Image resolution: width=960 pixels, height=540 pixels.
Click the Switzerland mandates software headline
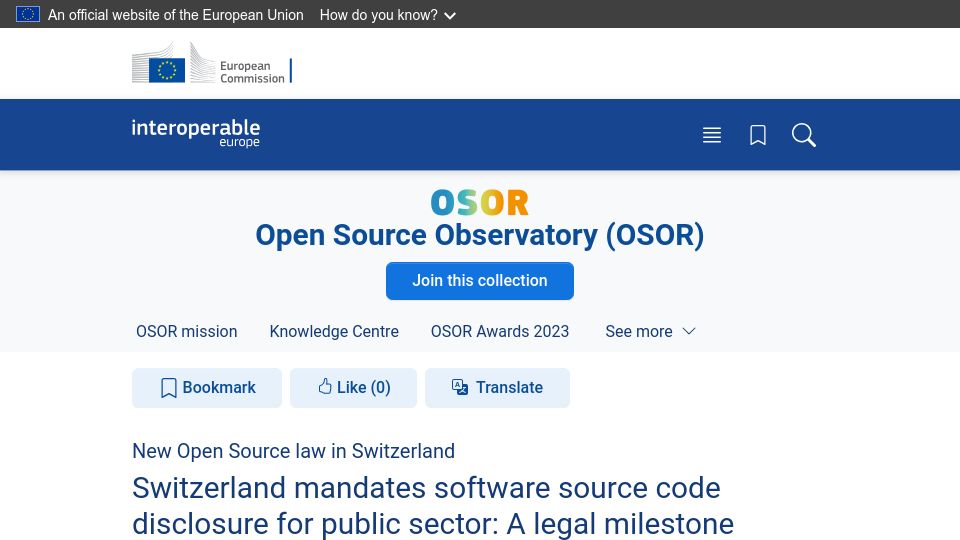433,506
